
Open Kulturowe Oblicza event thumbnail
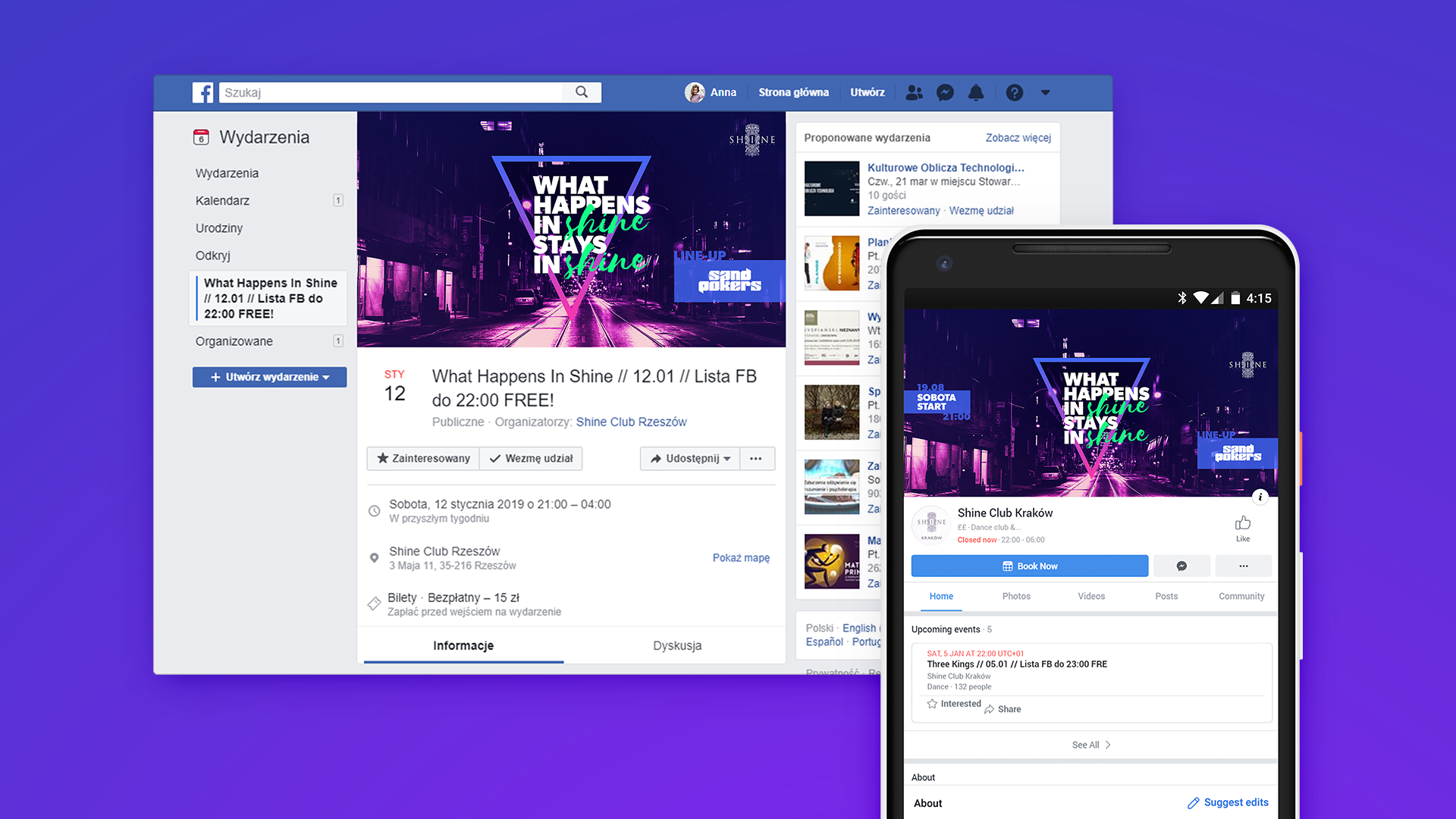click(x=832, y=188)
